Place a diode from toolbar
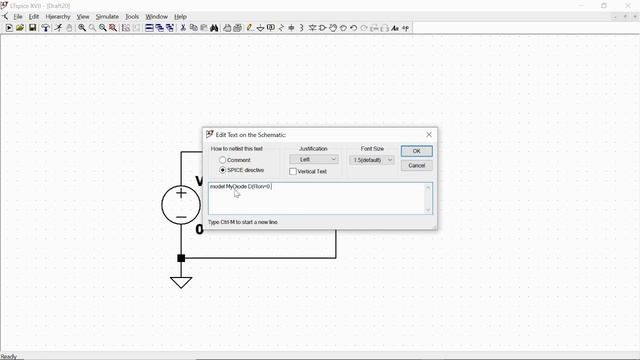 312,28
